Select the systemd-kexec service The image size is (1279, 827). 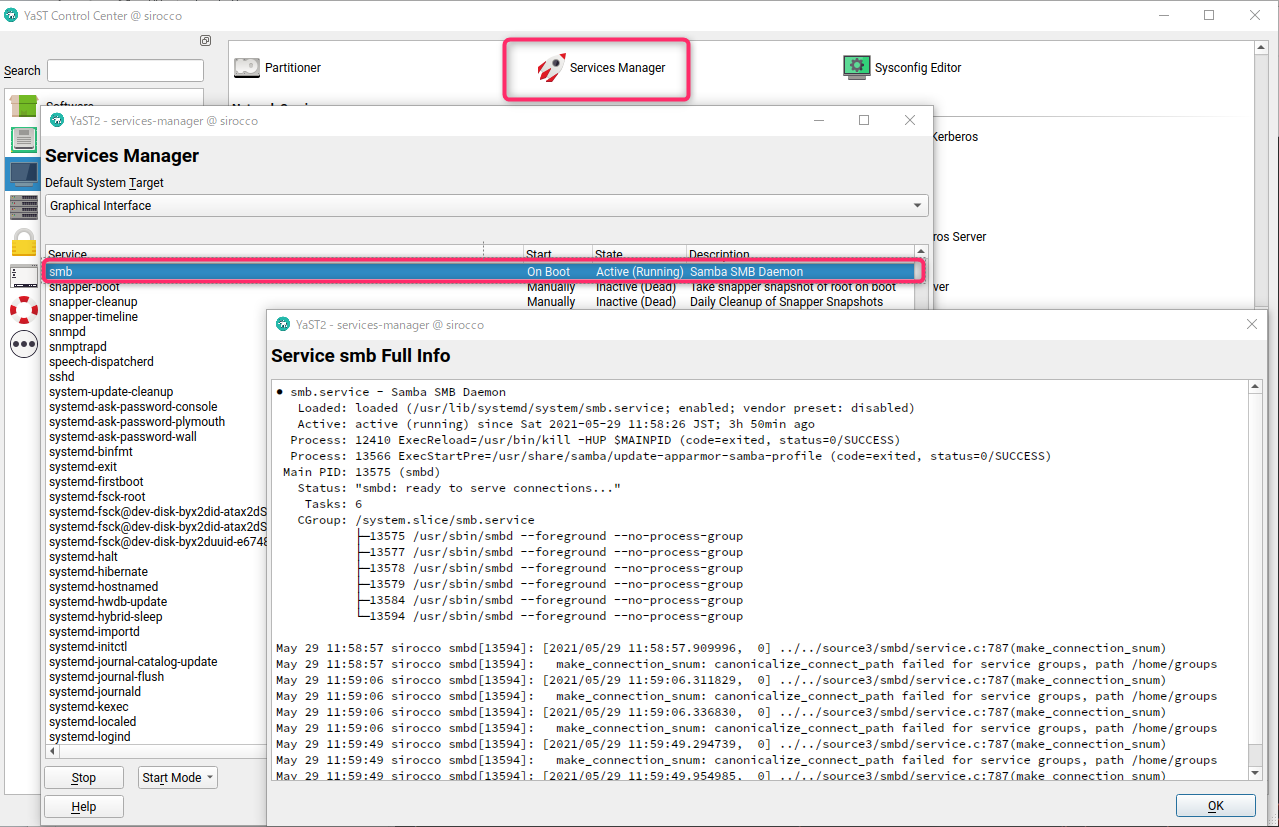click(89, 707)
